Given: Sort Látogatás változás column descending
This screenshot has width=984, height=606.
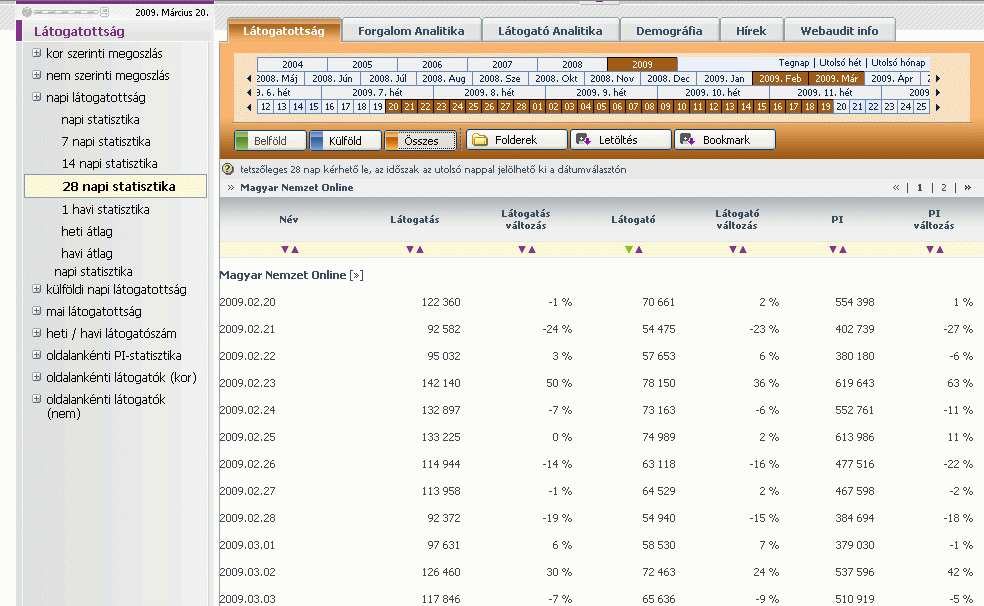Looking at the screenshot, I should [x=521, y=250].
